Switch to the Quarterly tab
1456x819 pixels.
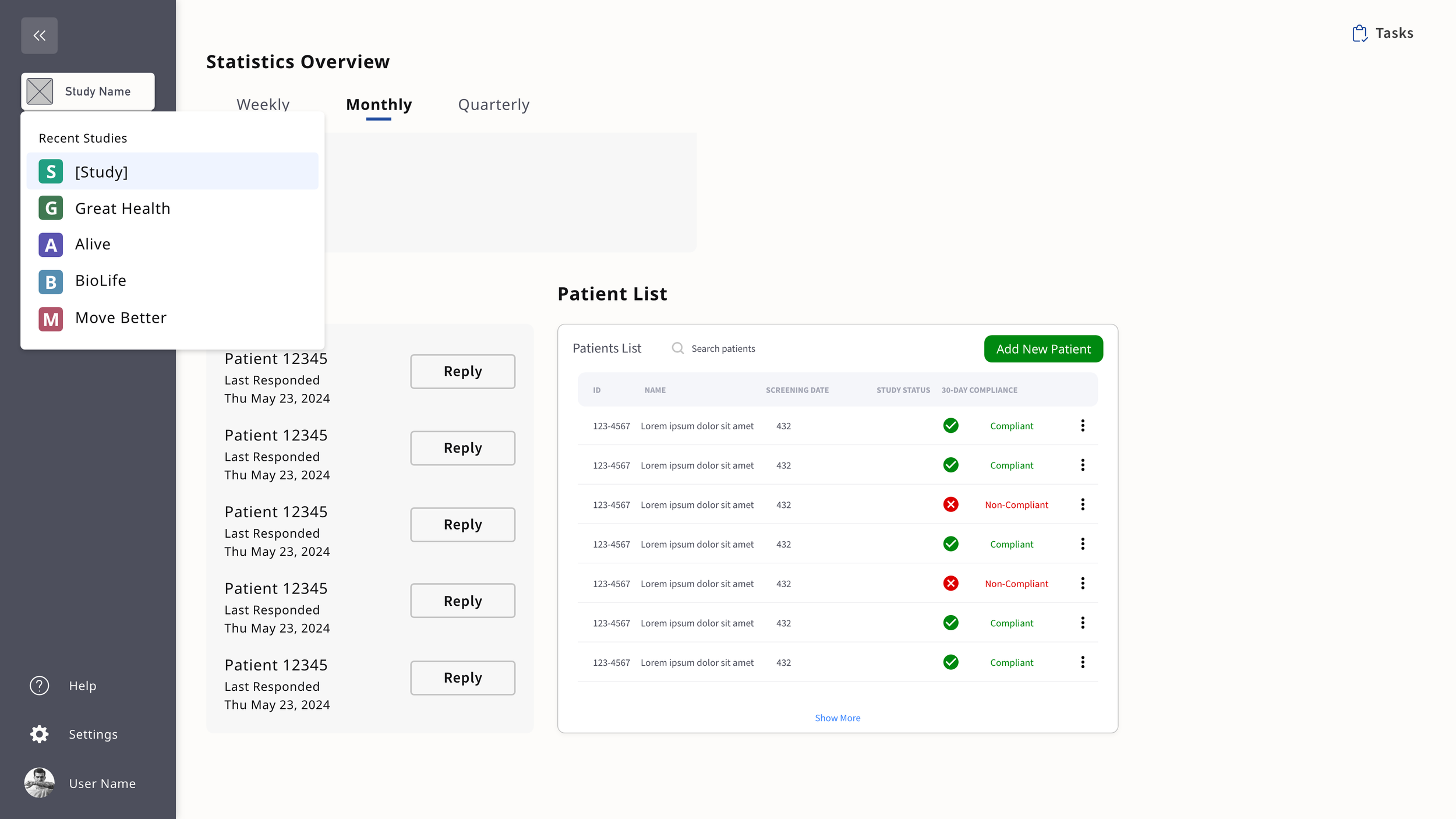pos(493,105)
